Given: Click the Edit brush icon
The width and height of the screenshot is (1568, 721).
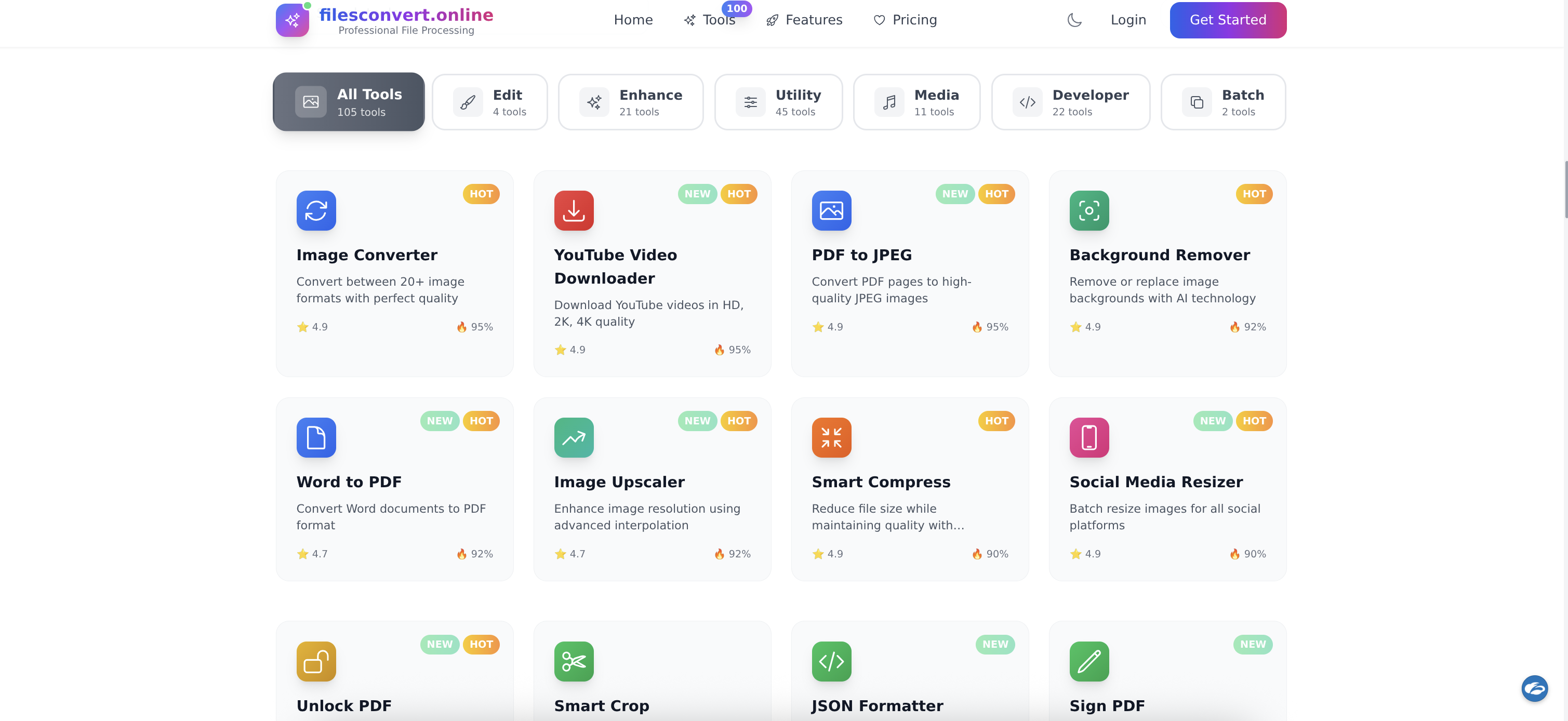Looking at the screenshot, I should [x=468, y=102].
